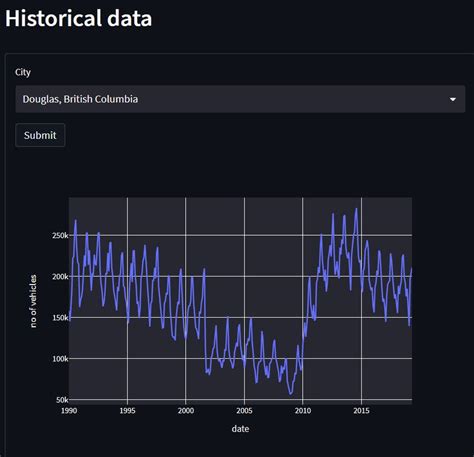Image resolution: width=474 pixels, height=457 pixels.
Task: Click the 1990 x-axis tick label
Action: (x=69, y=411)
